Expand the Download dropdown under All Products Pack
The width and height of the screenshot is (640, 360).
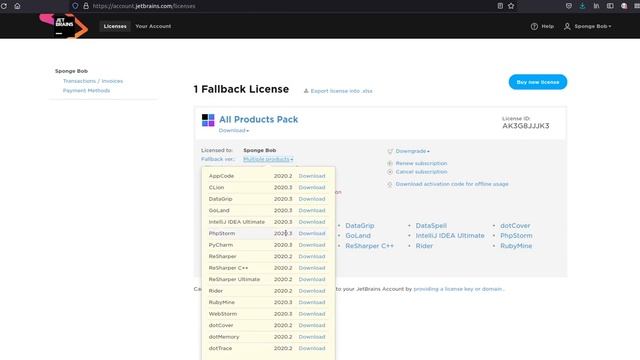[x=233, y=131]
